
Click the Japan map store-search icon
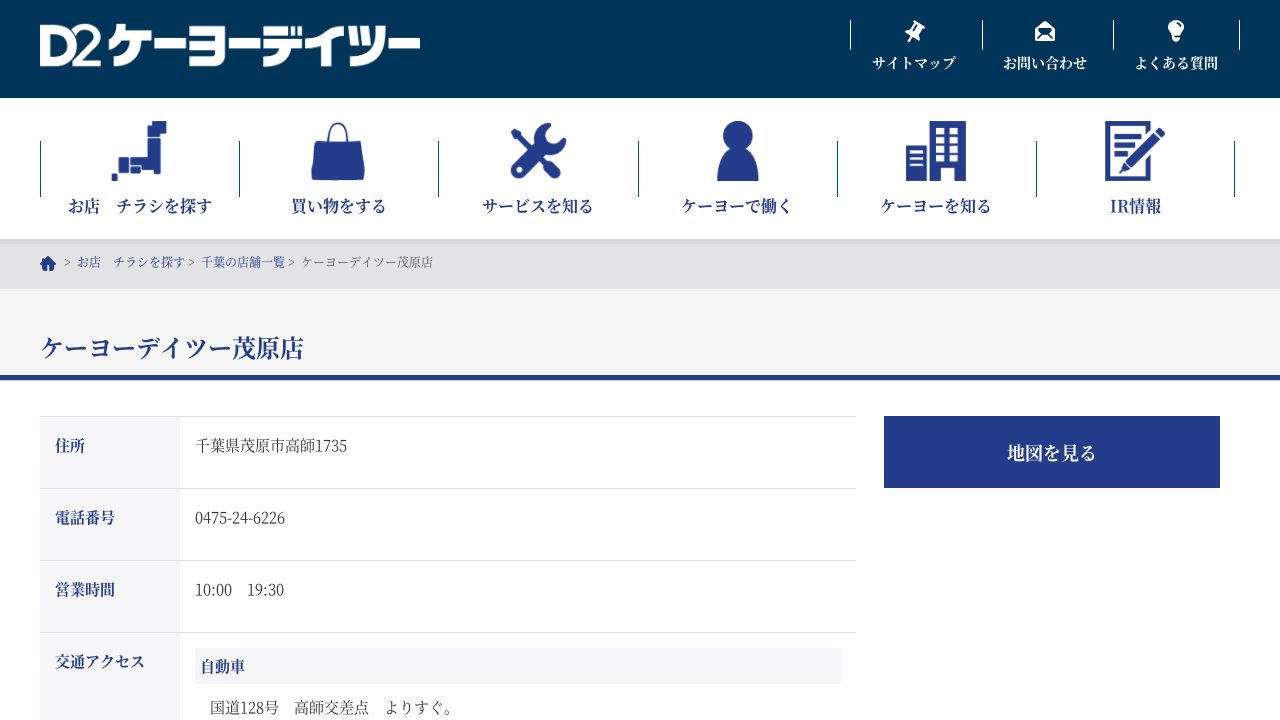coord(139,151)
